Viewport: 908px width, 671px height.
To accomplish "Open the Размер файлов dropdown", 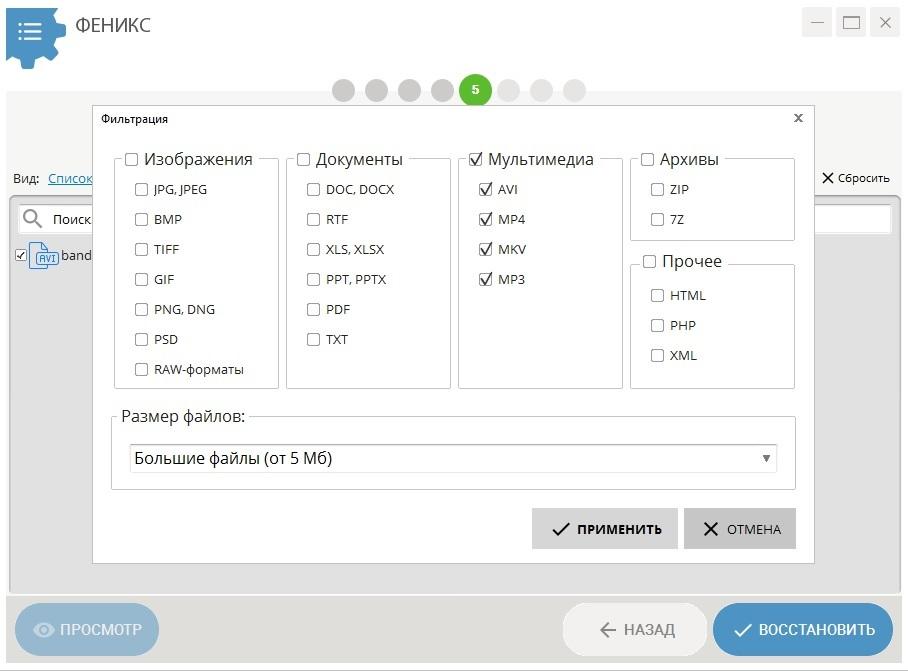I will point(453,459).
